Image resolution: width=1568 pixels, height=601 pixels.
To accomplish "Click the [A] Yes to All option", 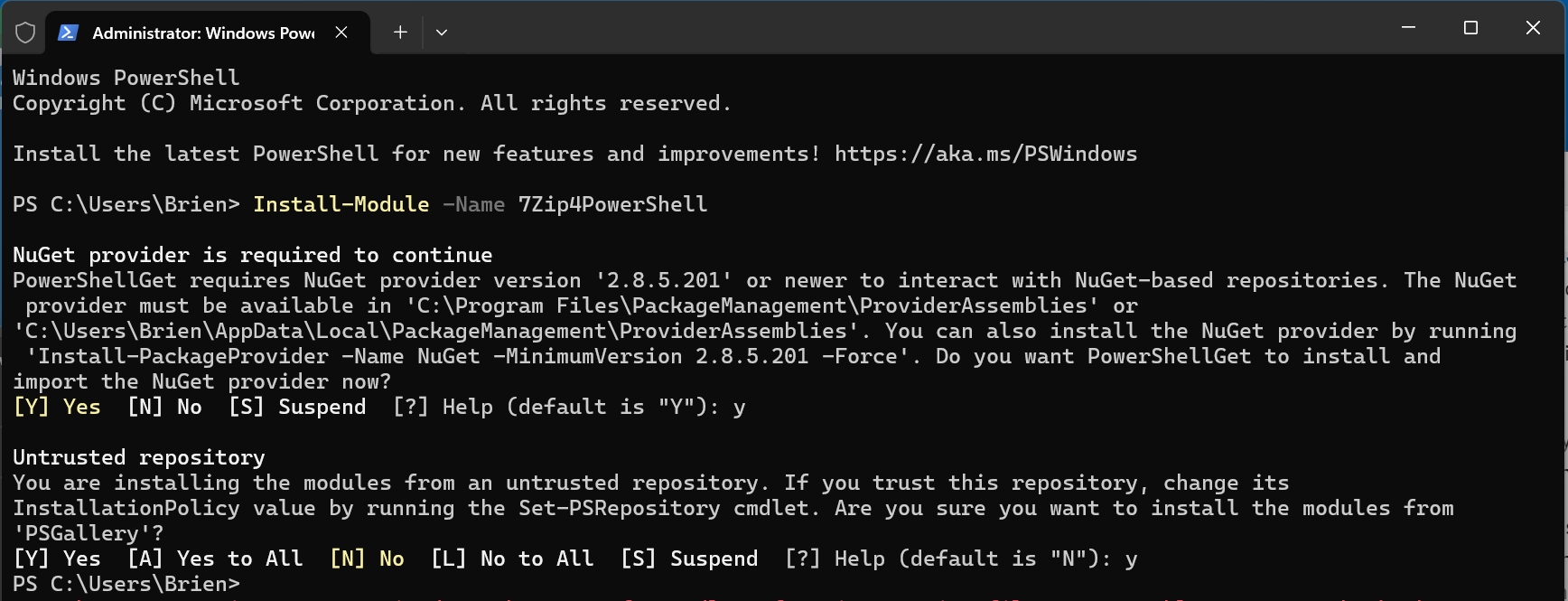I will click(215, 559).
